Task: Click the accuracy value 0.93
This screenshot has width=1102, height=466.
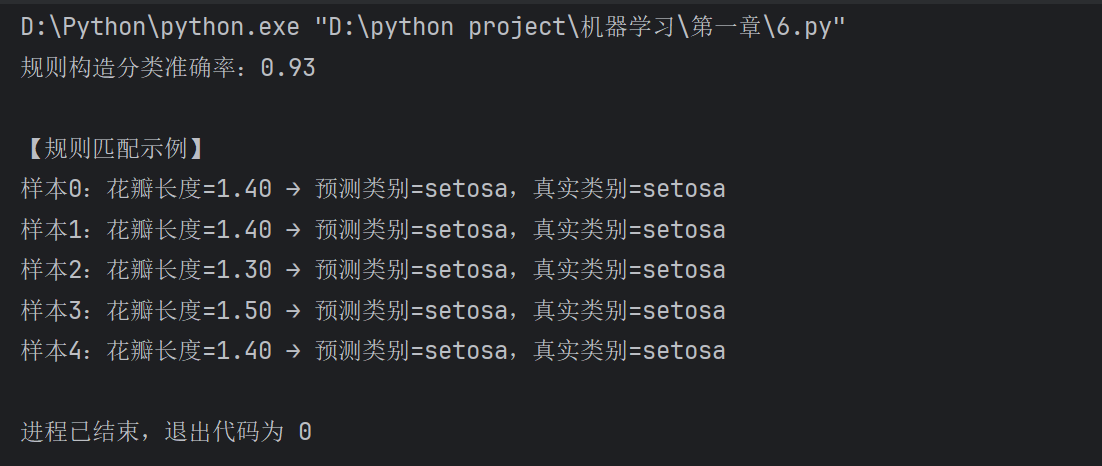Action: point(288,68)
